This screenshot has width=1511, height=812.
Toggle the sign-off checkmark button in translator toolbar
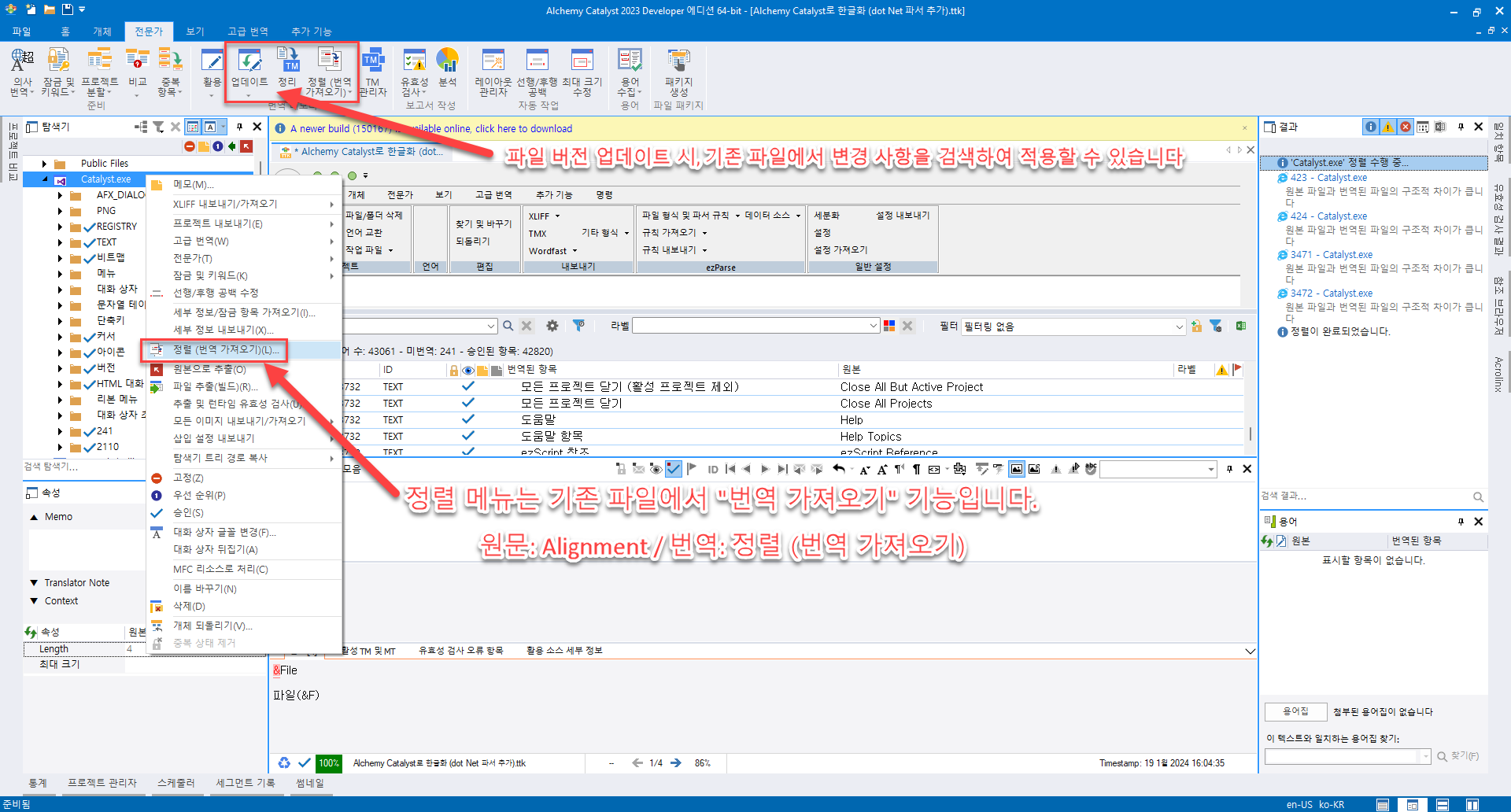pyautogui.click(x=674, y=469)
